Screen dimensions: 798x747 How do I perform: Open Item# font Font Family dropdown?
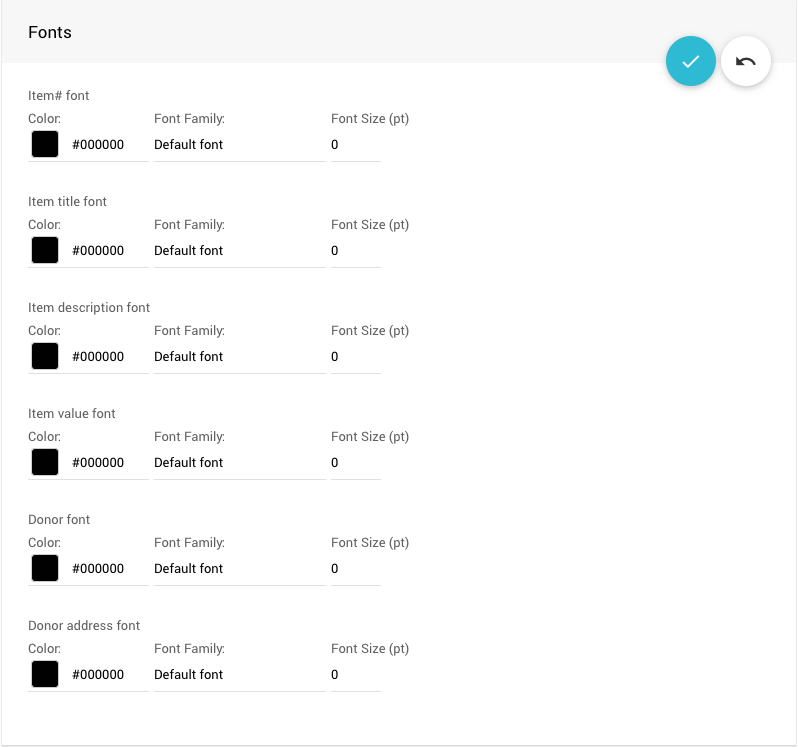pyautogui.click(x=239, y=145)
